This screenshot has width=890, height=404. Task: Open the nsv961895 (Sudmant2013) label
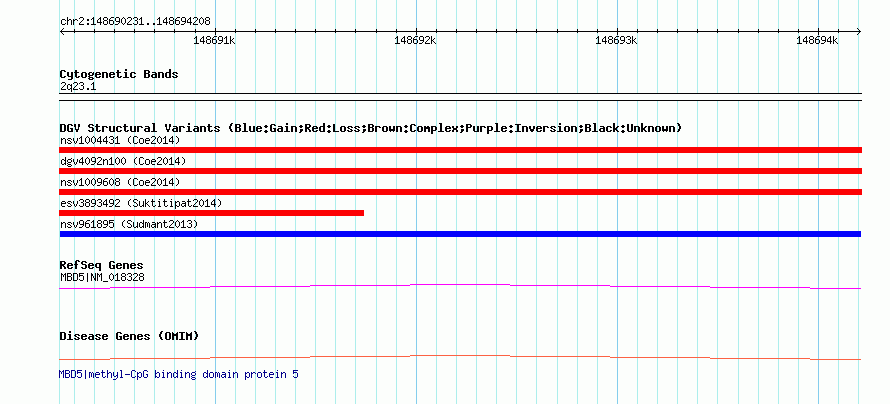(129, 224)
